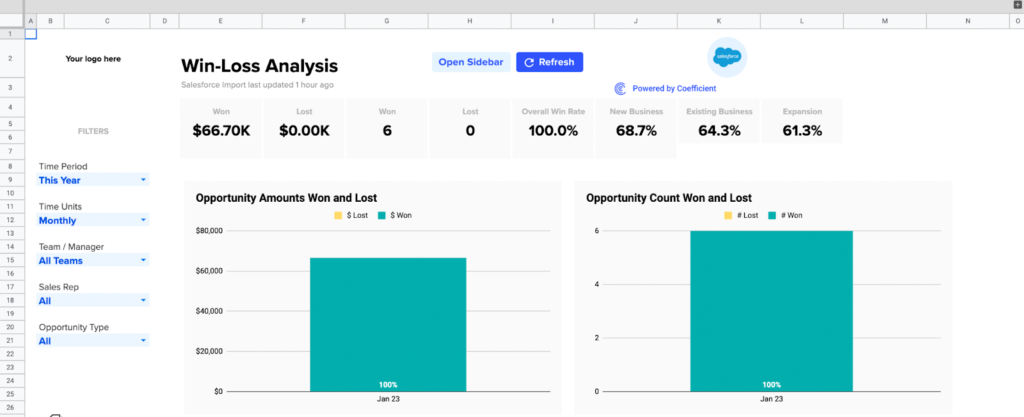Click the yellow $ Lost legend marker
This screenshot has height=417, width=1024.
click(x=339, y=215)
